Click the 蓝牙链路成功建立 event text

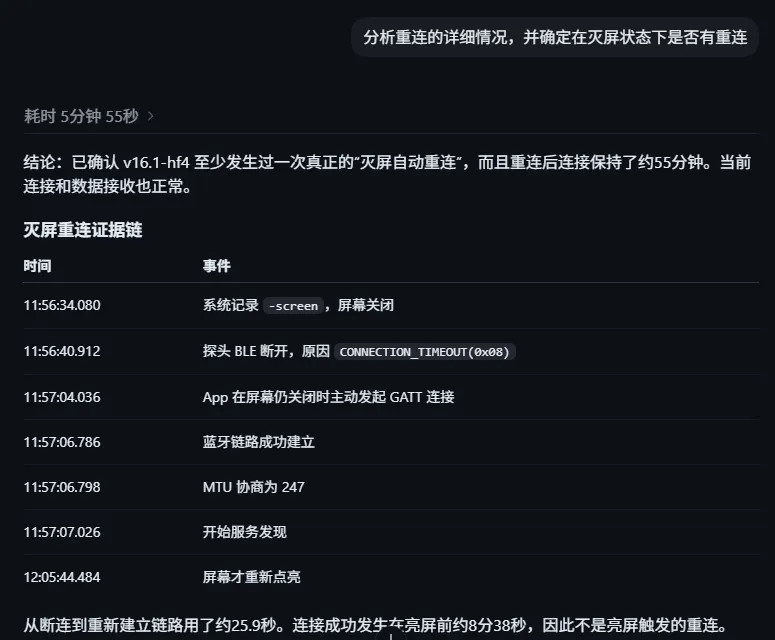pyautogui.click(x=258, y=442)
